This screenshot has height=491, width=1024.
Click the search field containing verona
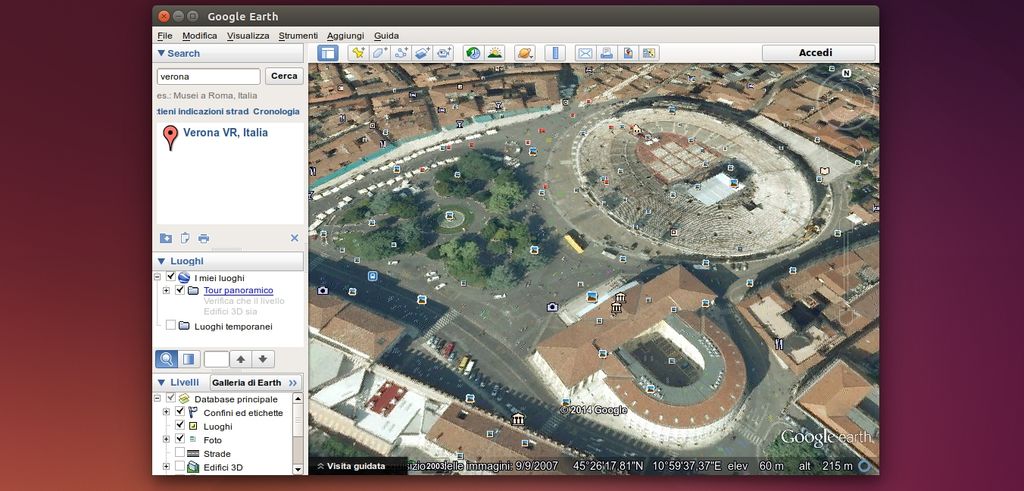[208, 76]
